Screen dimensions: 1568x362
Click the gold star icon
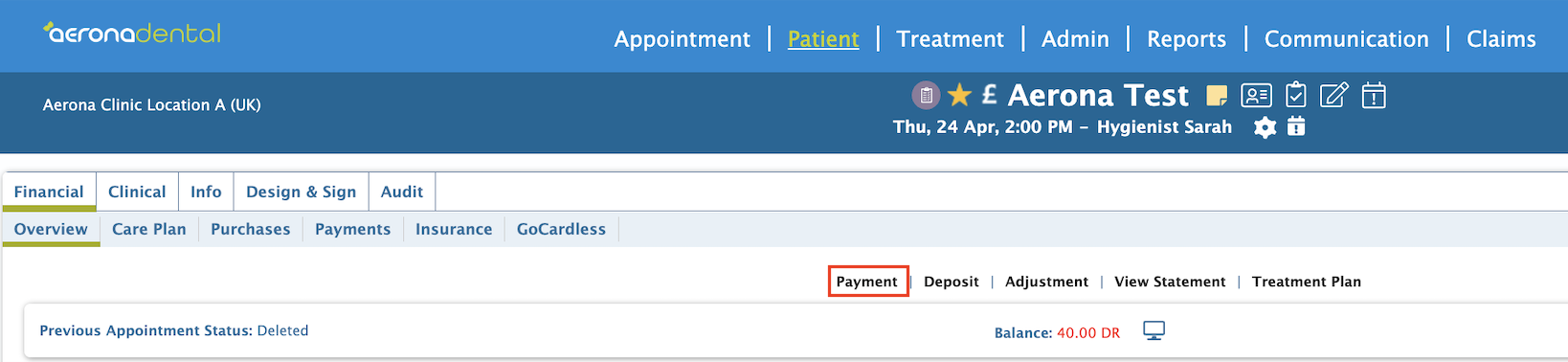(x=959, y=94)
